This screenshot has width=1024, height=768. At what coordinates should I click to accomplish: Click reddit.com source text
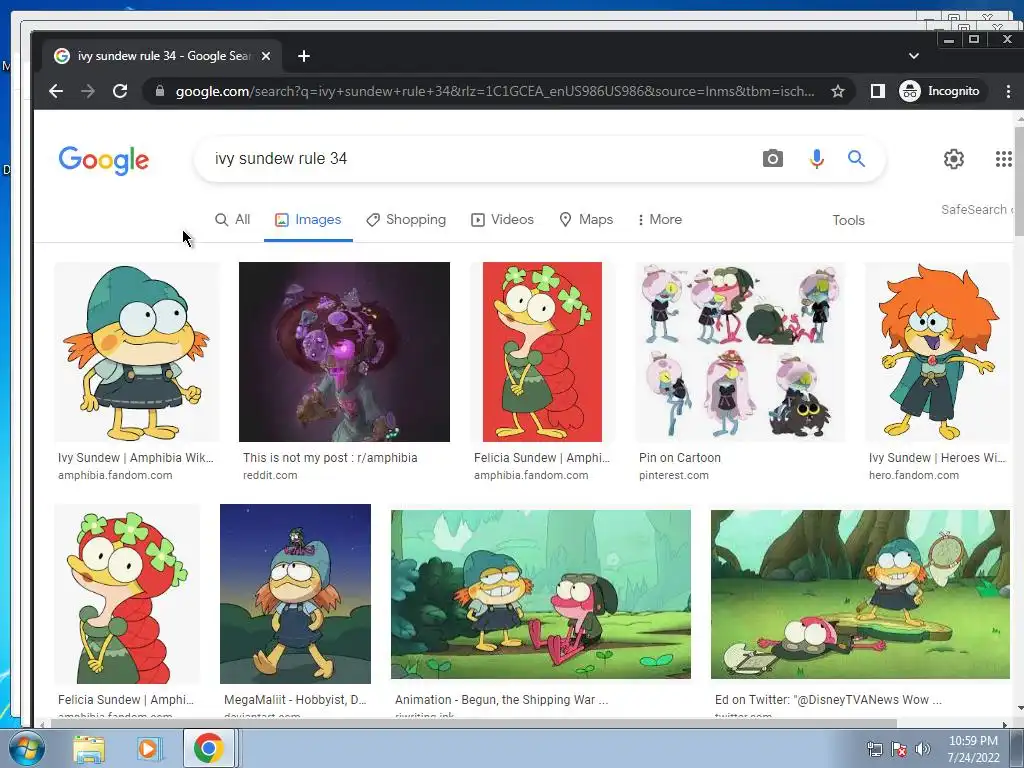tap(270, 475)
